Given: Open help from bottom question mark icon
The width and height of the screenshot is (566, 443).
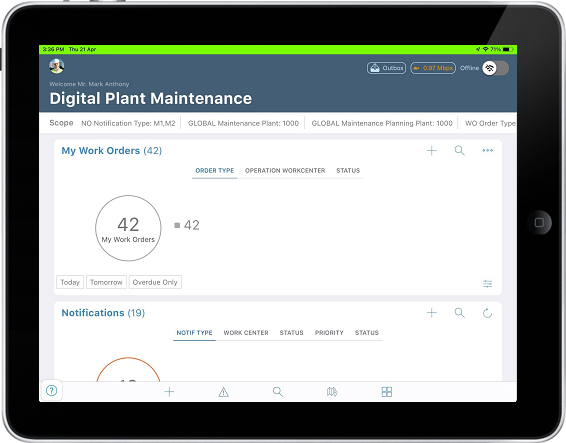Looking at the screenshot, I should pos(52,390).
